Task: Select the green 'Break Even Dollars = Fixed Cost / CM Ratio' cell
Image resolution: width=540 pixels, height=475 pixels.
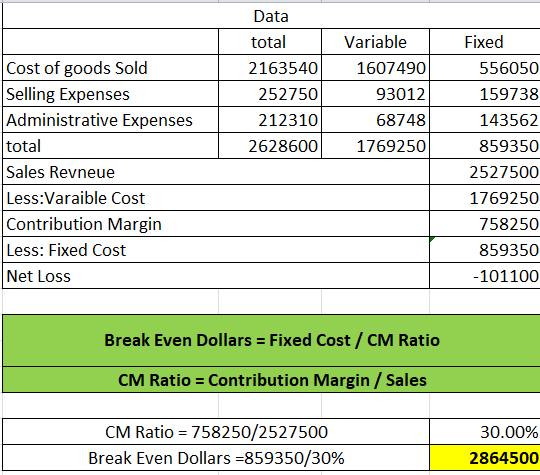Action: click(271, 340)
